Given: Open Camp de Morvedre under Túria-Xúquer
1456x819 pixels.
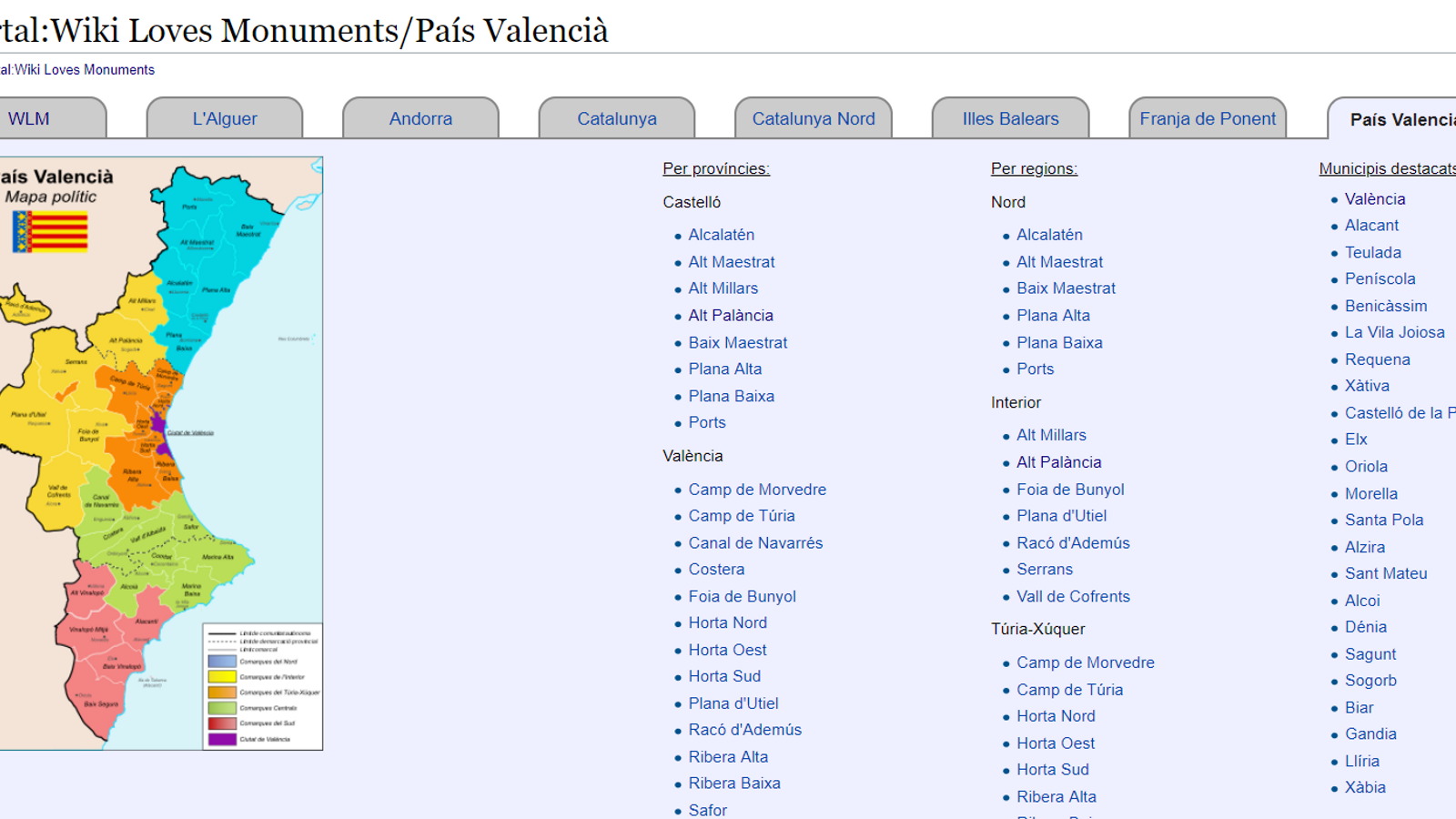Looking at the screenshot, I should point(1086,663).
